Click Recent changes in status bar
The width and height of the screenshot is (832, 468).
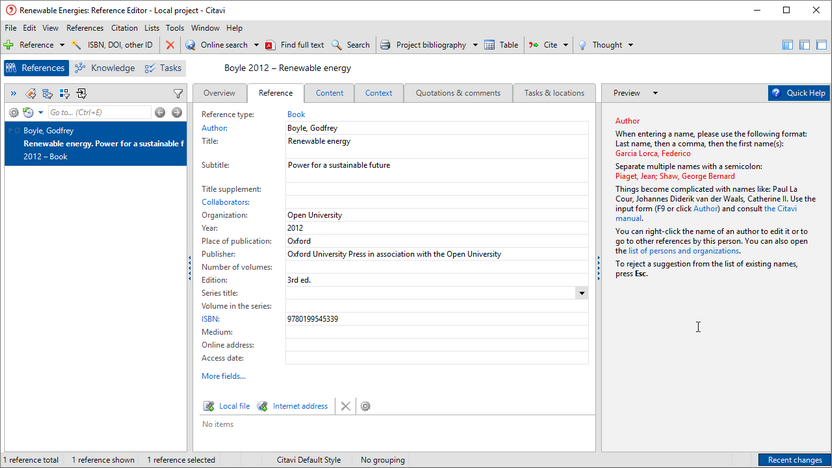click(795, 460)
